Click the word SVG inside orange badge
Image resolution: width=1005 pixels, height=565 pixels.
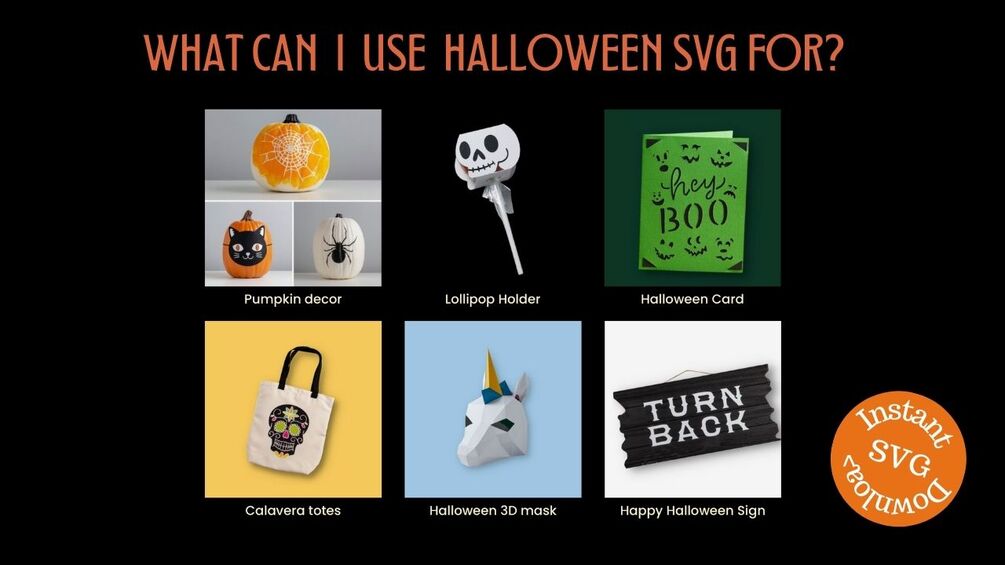pyautogui.click(x=899, y=459)
